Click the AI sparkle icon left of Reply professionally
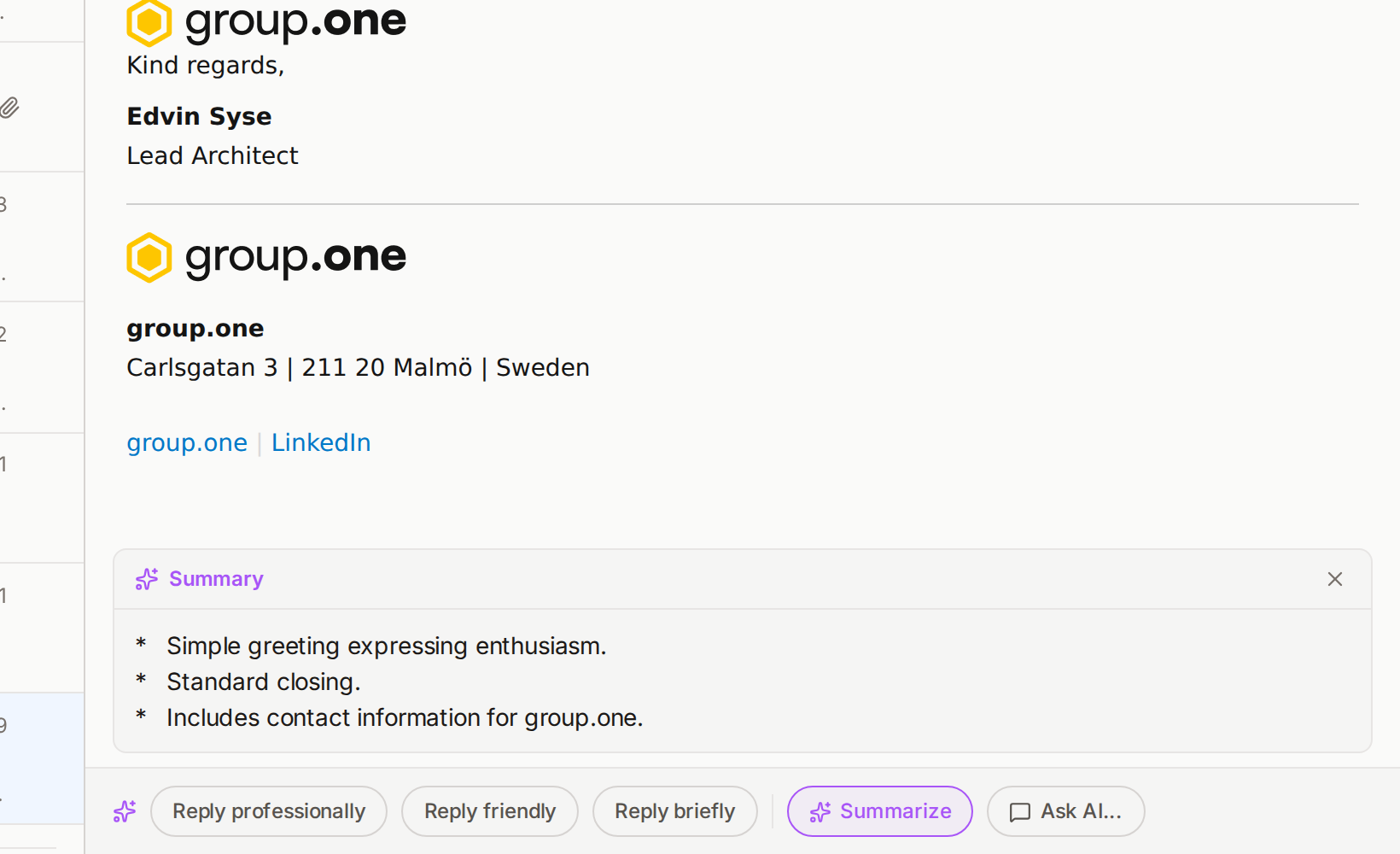This screenshot has width=1400, height=854. (x=125, y=811)
